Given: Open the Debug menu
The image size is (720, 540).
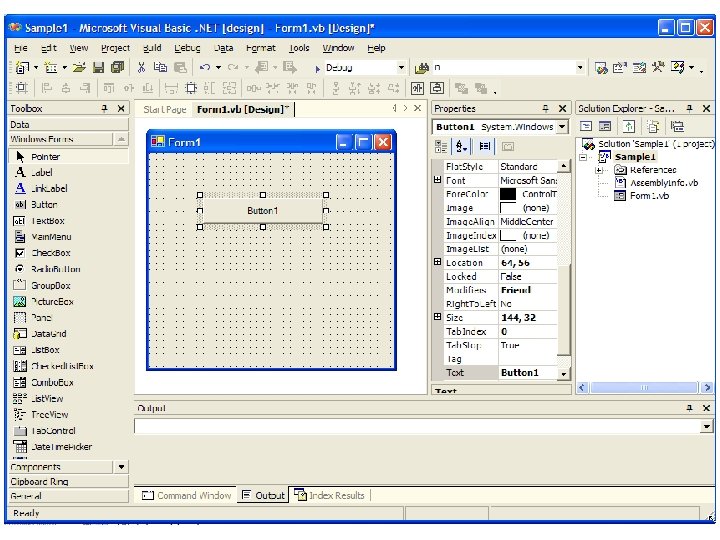Looking at the screenshot, I should (x=187, y=48).
